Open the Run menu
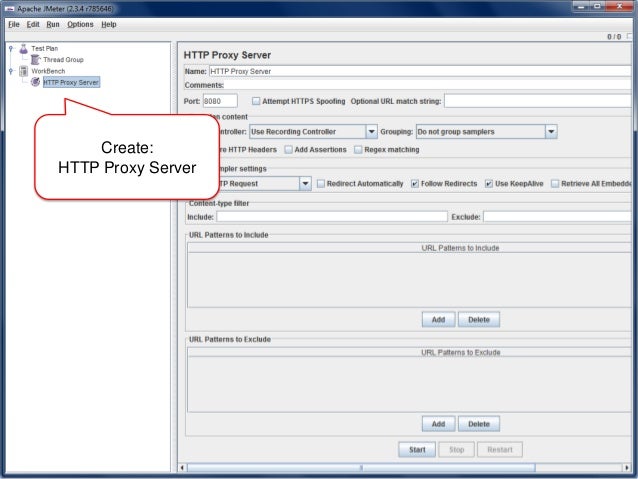This screenshot has height=479, width=638. pos(52,24)
